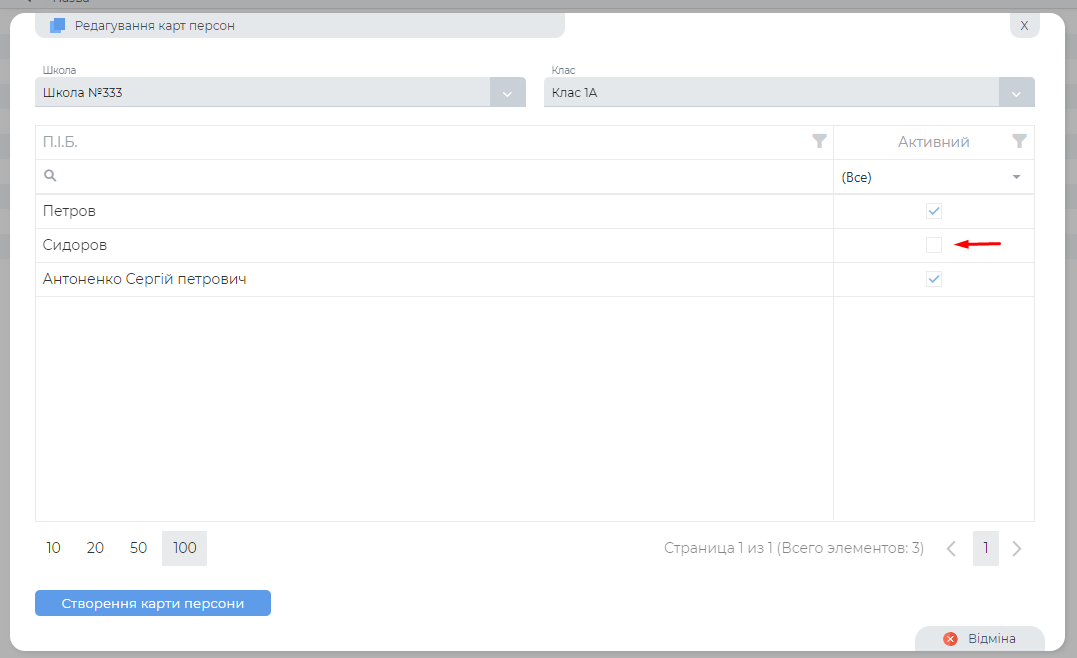Click the filter icon in Активний column header
The image size is (1077, 658).
pyautogui.click(x=1019, y=142)
